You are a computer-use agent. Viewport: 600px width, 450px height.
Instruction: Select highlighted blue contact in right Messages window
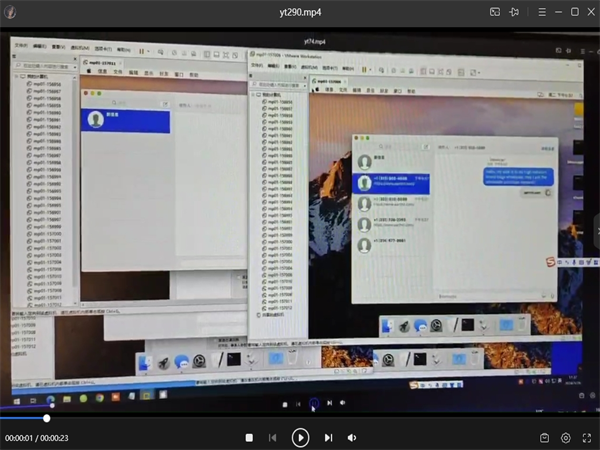[x=391, y=183]
